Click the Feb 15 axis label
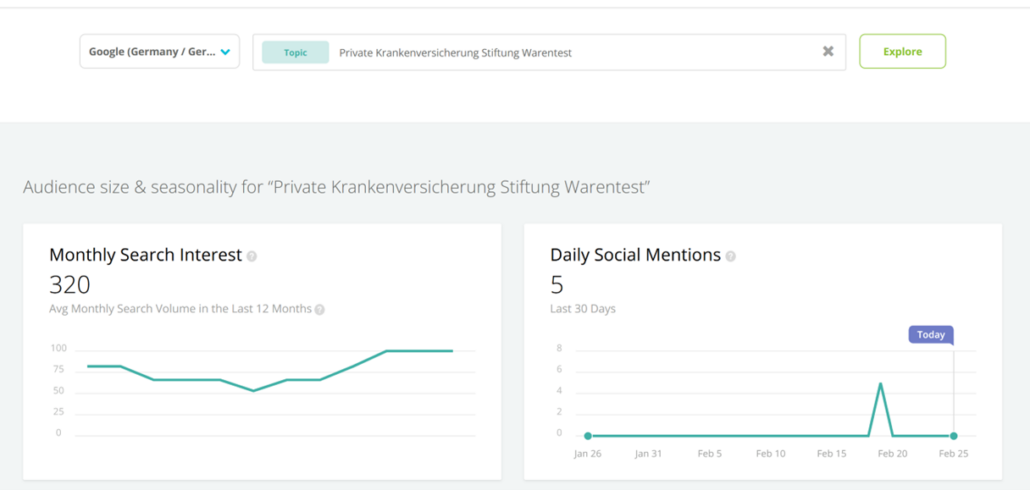1030x490 pixels. (832, 454)
